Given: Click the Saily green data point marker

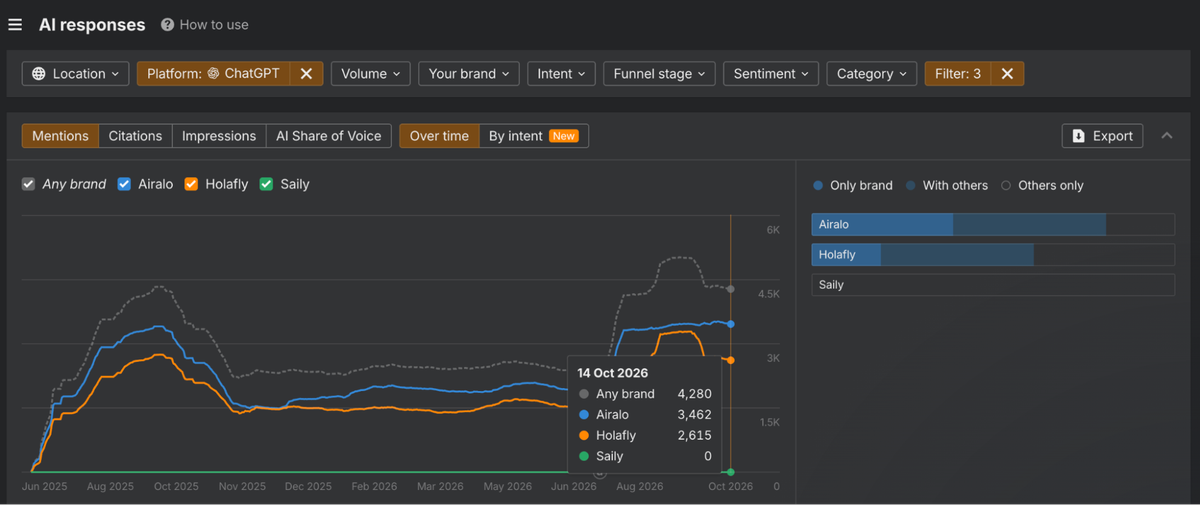Looking at the screenshot, I should pos(731,472).
